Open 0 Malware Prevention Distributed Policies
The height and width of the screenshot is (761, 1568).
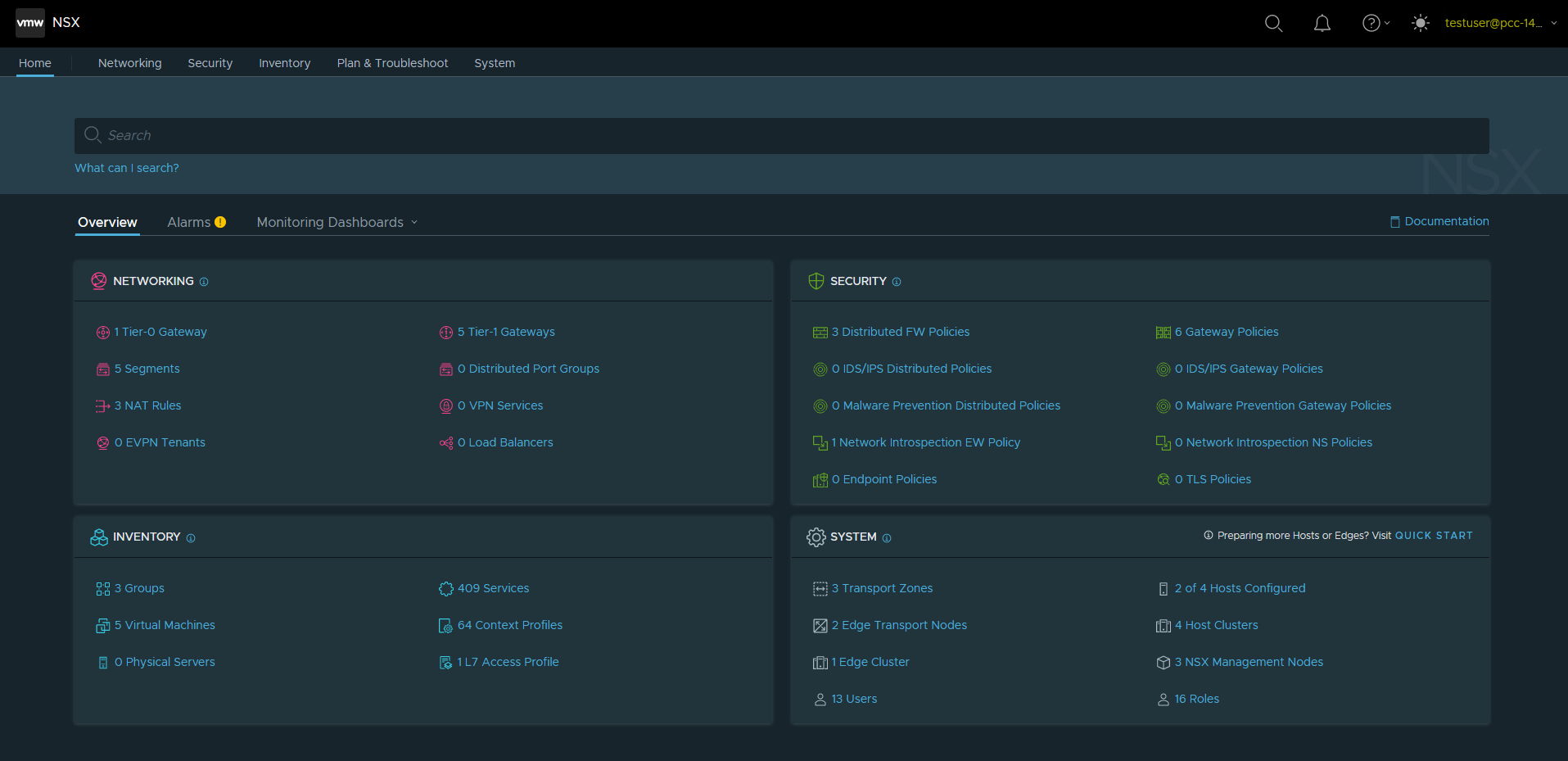[x=946, y=405]
